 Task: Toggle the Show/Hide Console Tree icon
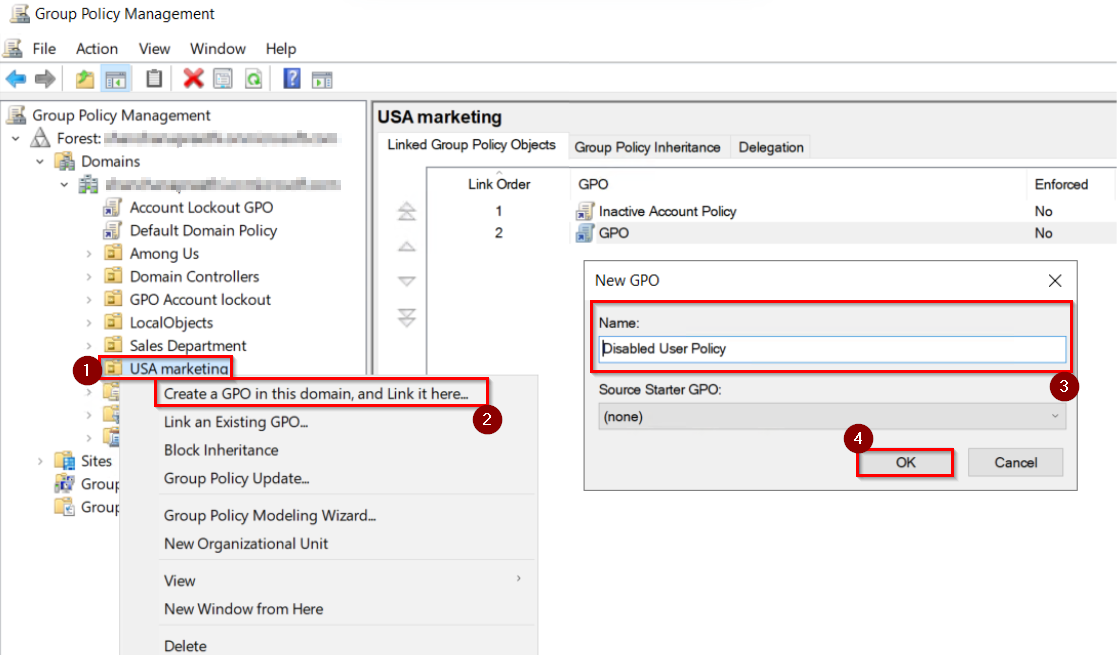[114, 79]
